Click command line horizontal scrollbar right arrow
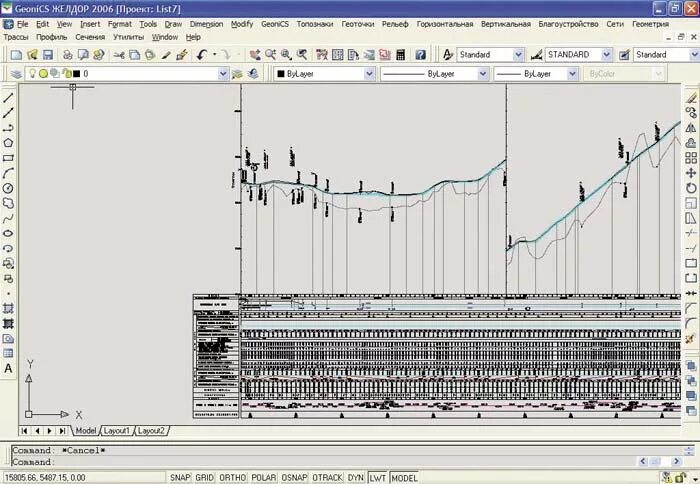 676,461
